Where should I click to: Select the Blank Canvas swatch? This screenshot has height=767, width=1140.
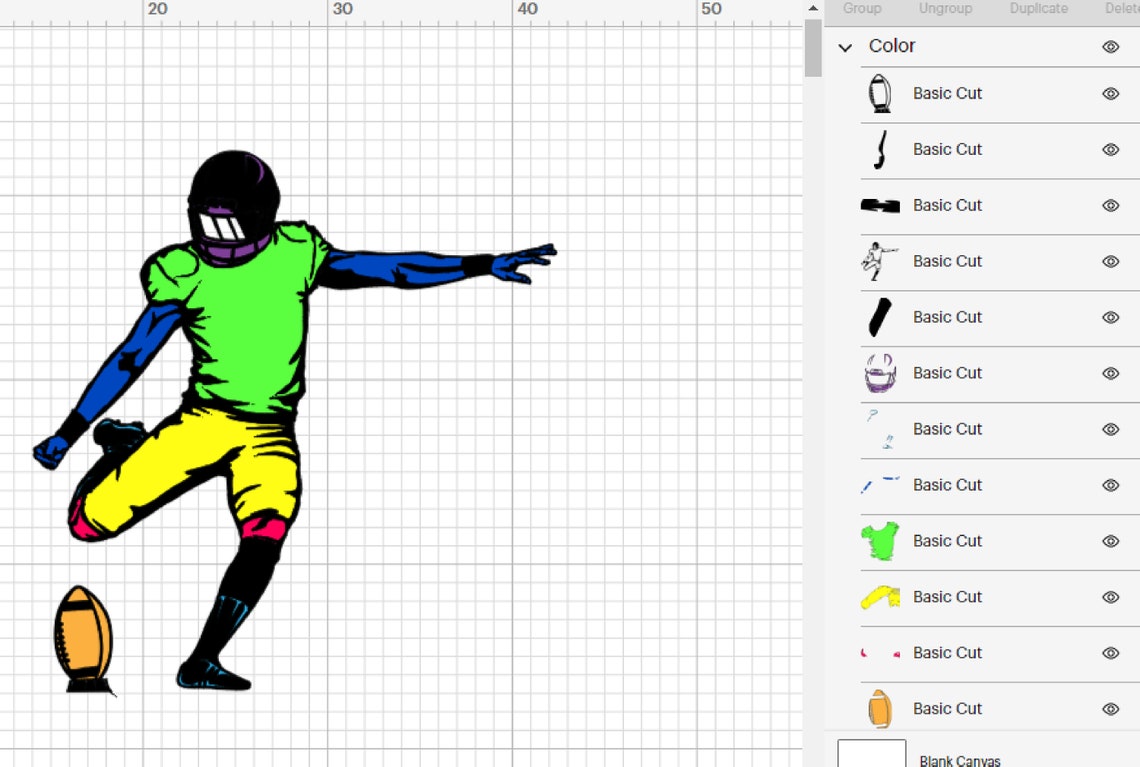click(x=871, y=753)
